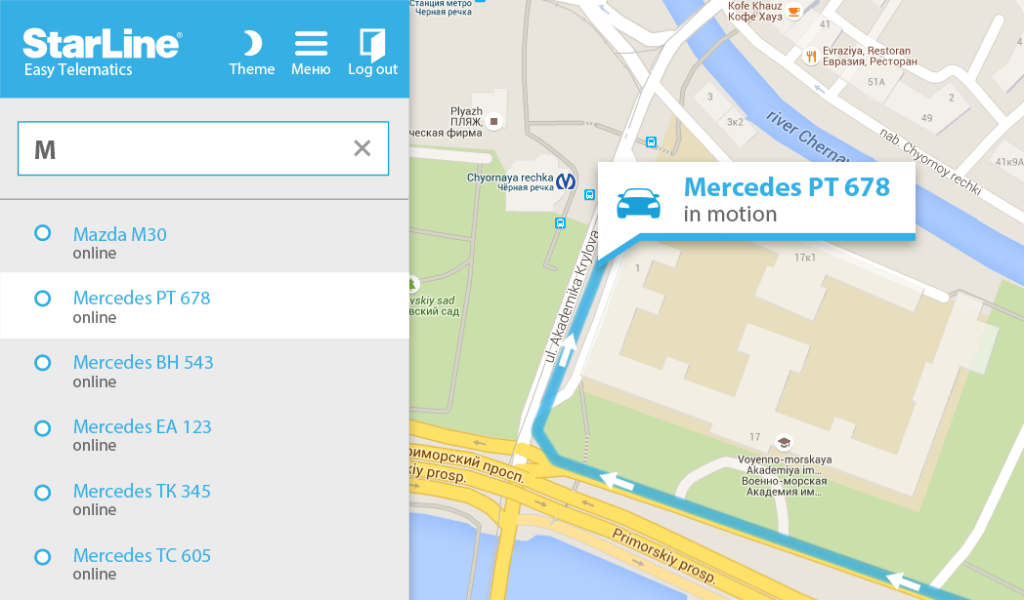Image resolution: width=1024 pixels, height=600 pixels.
Task: Click the 'Chyornaya rechka' station name label
Action: [509, 178]
